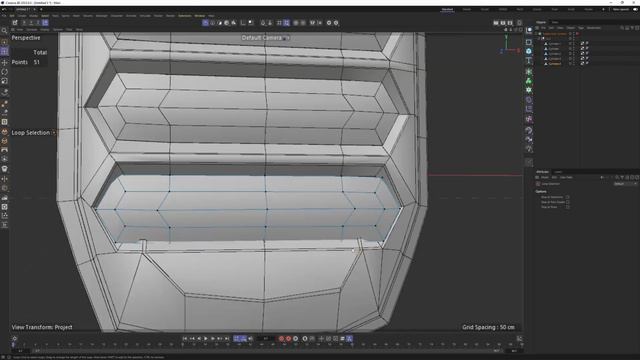The image size is (640, 360).
Task: Click the blue Subdivision Surface generator icon
Action: (529, 51)
